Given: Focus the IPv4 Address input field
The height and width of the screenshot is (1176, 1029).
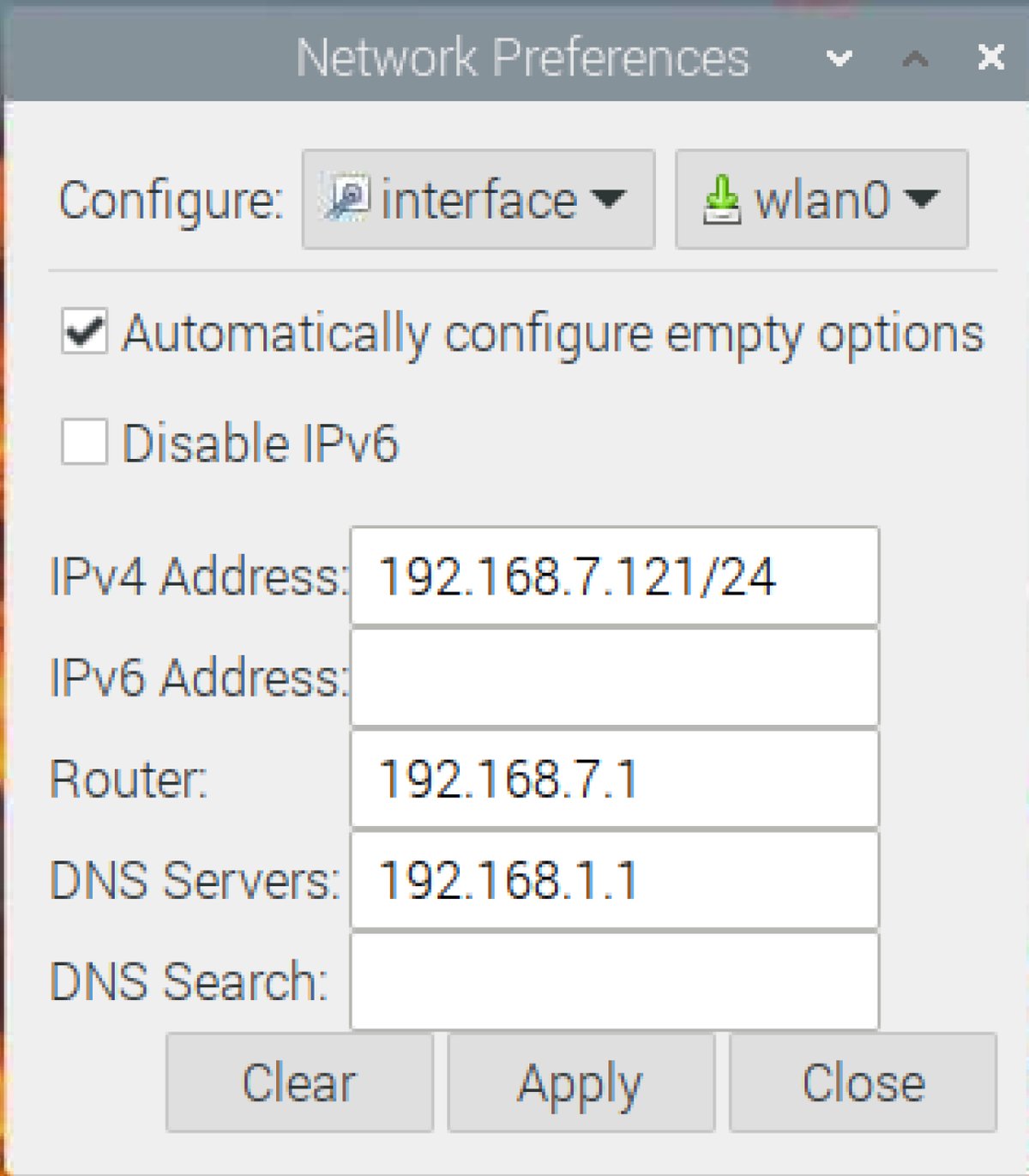Looking at the screenshot, I should [614, 576].
